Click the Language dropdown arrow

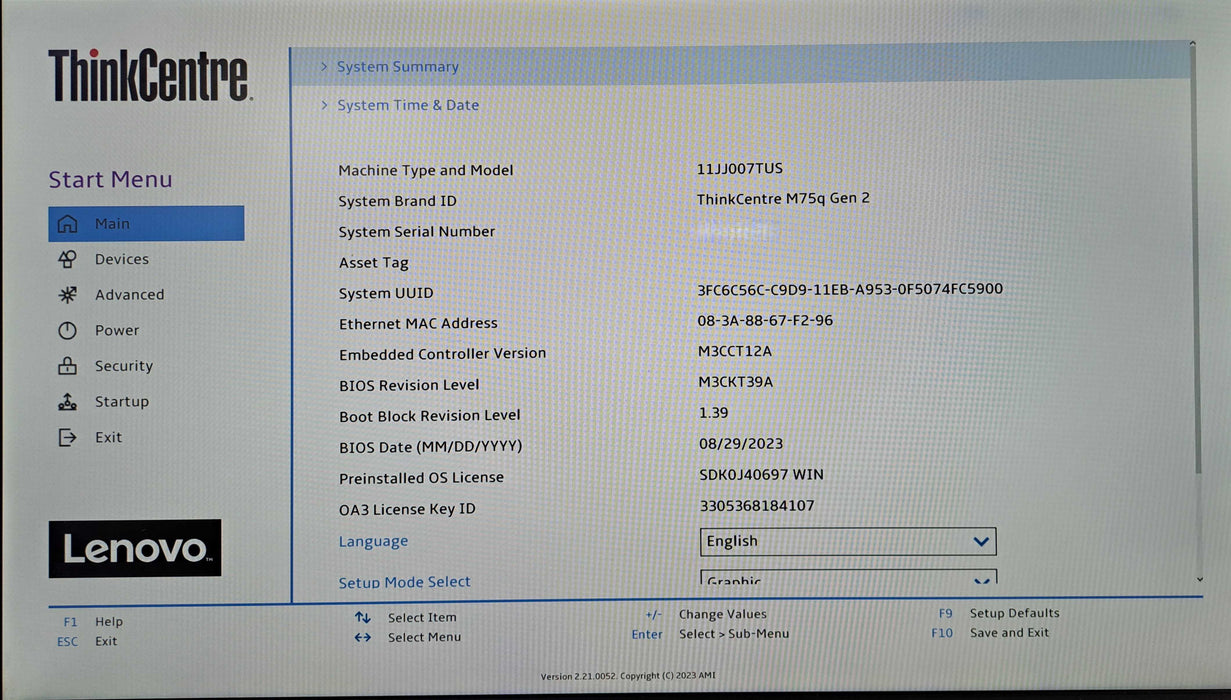tap(981, 542)
